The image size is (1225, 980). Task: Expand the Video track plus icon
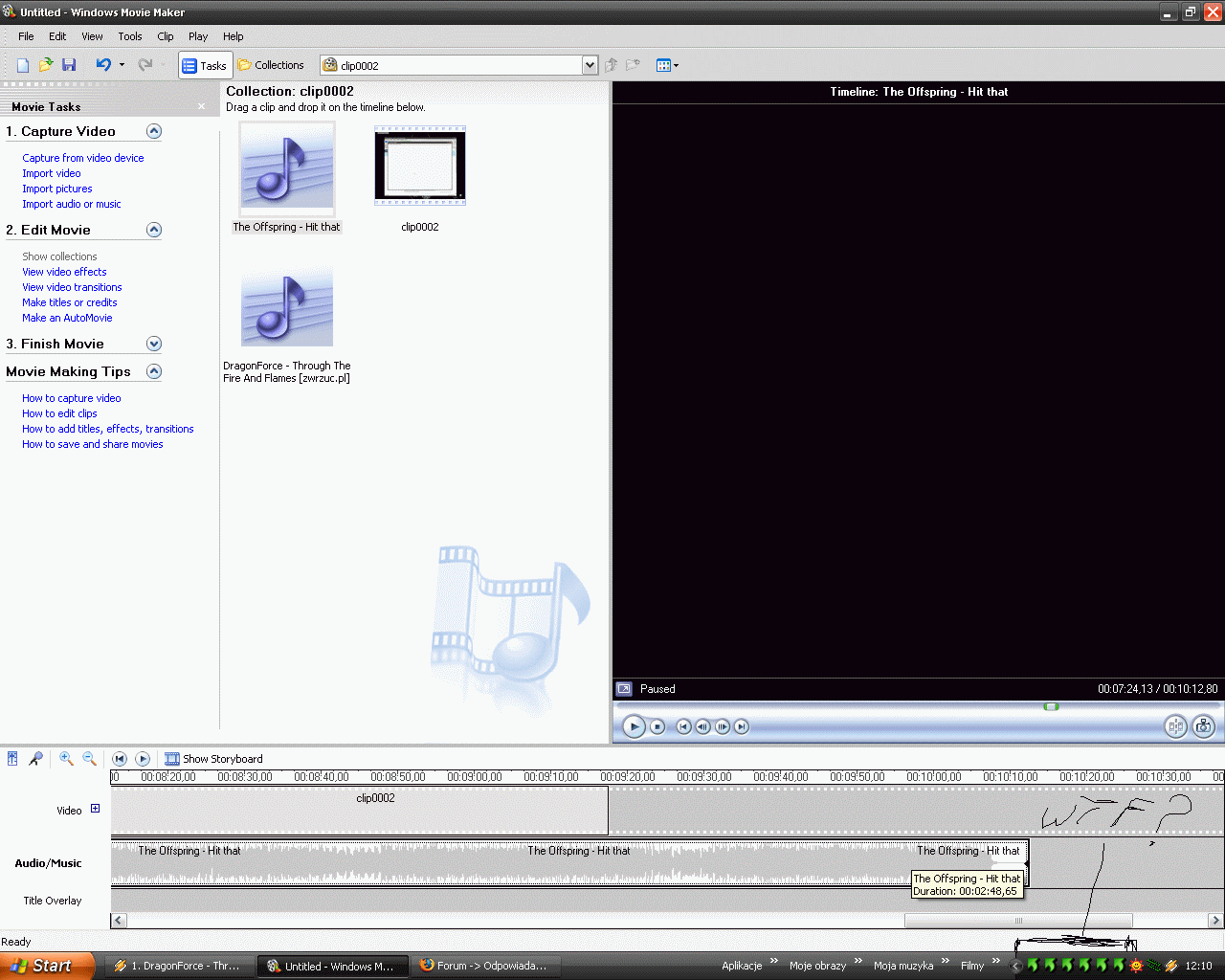point(95,809)
